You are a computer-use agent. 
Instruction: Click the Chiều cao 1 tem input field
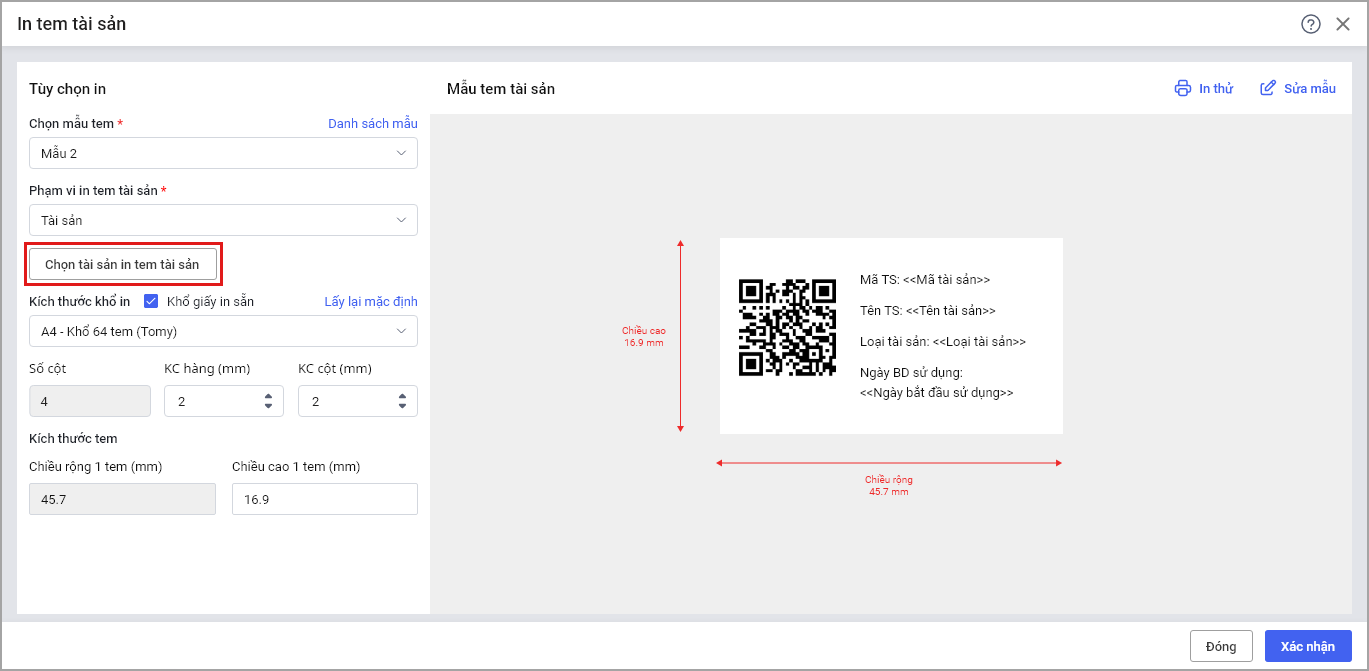pos(324,499)
